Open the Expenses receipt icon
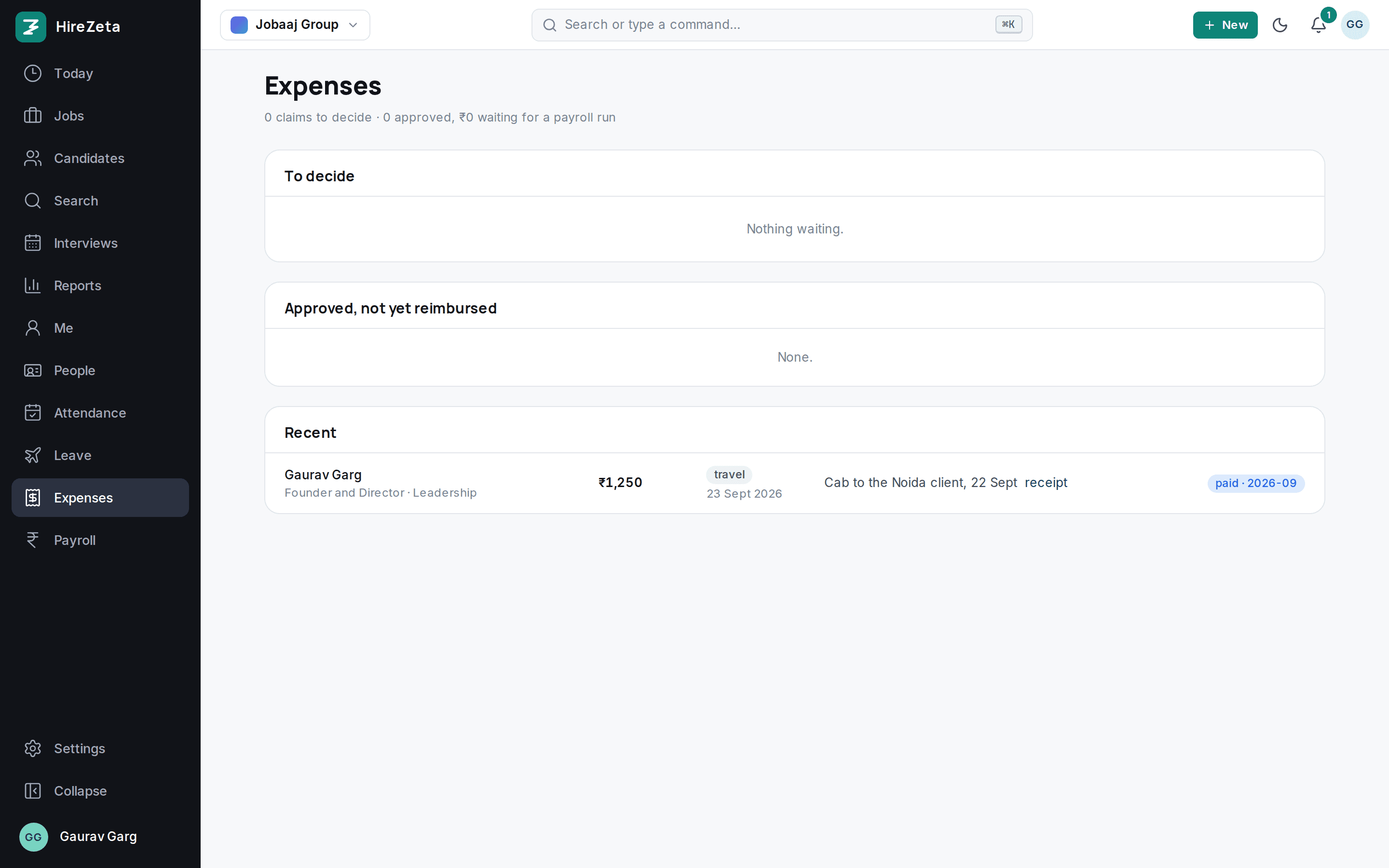This screenshot has height=868, width=1389. click(x=33, y=498)
